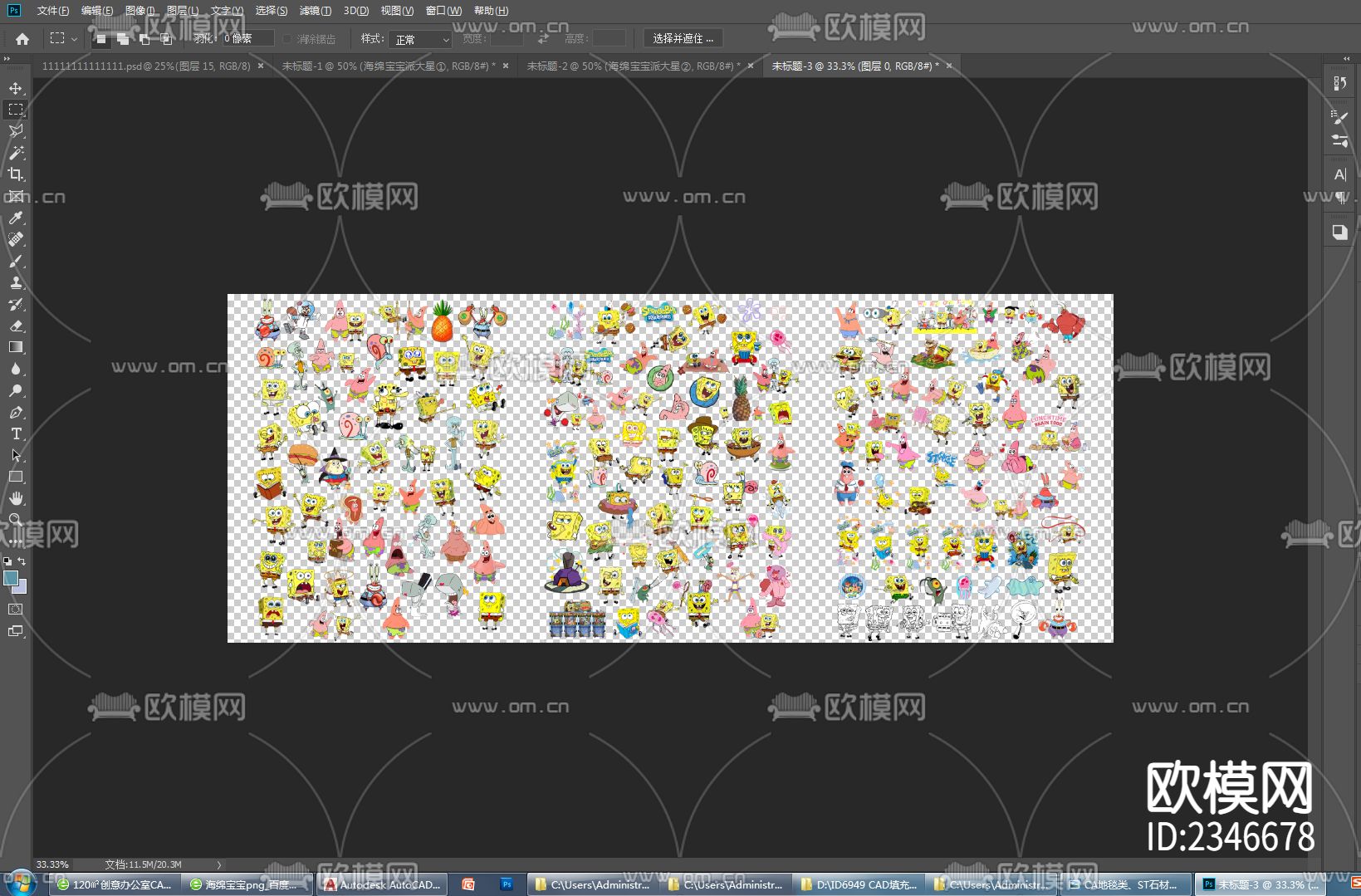Click the background color swatch
The width and height of the screenshot is (1361, 896).
[x=22, y=588]
